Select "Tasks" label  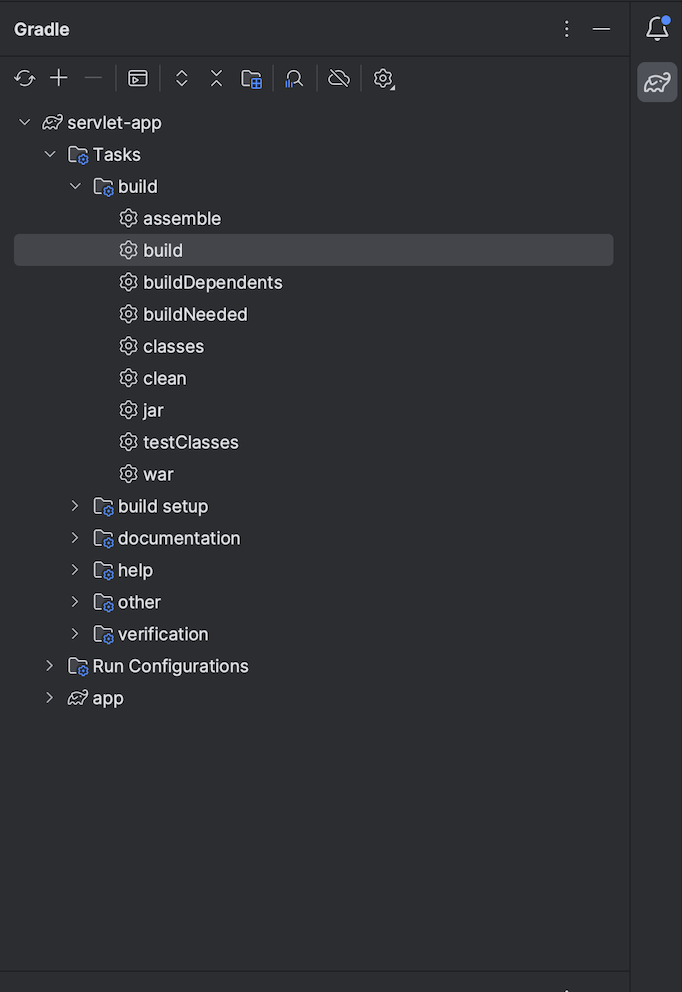[x=116, y=154]
